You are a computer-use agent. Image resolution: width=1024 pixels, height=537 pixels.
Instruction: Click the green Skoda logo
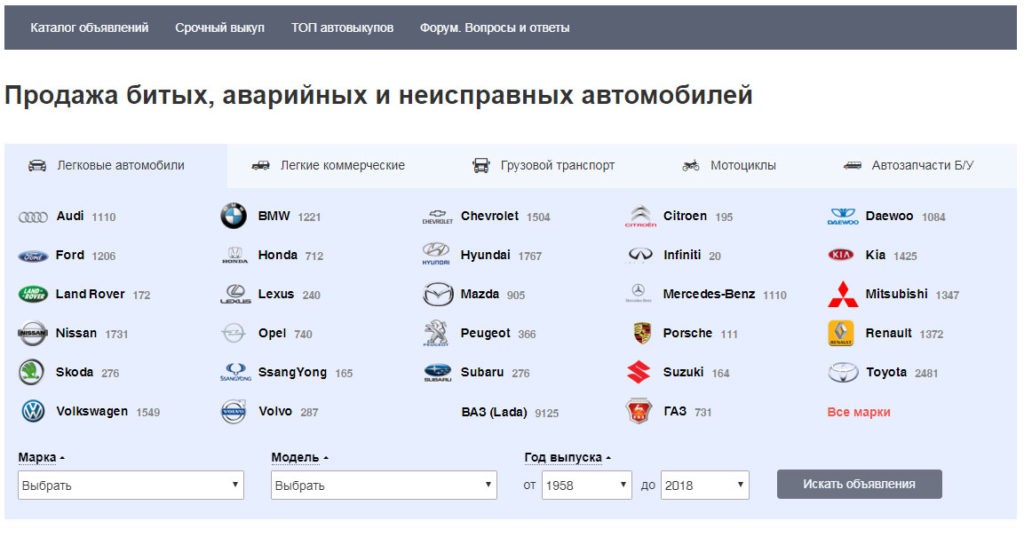31,372
